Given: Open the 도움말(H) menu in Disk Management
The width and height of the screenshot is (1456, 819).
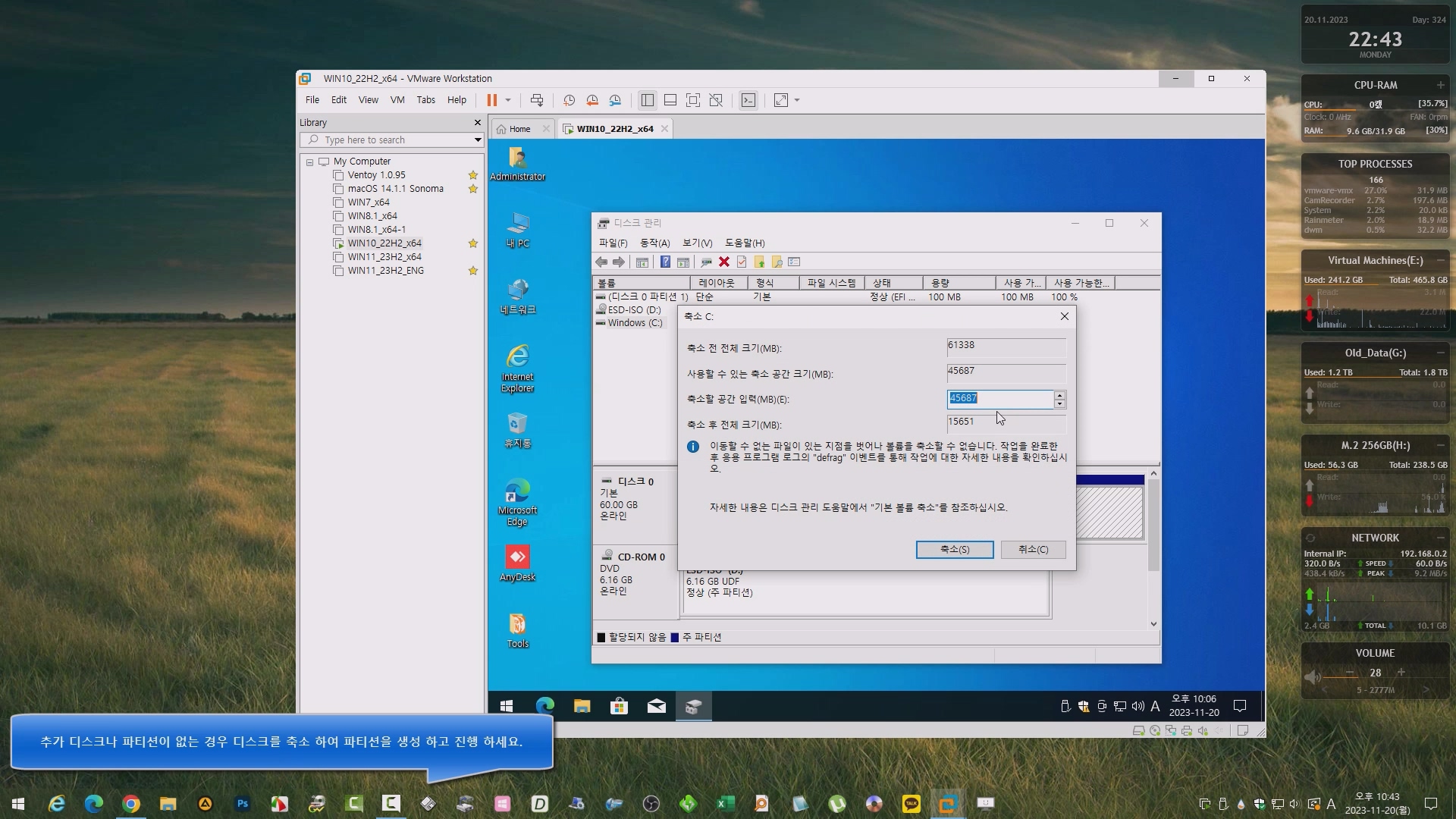Looking at the screenshot, I should (745, 243).
